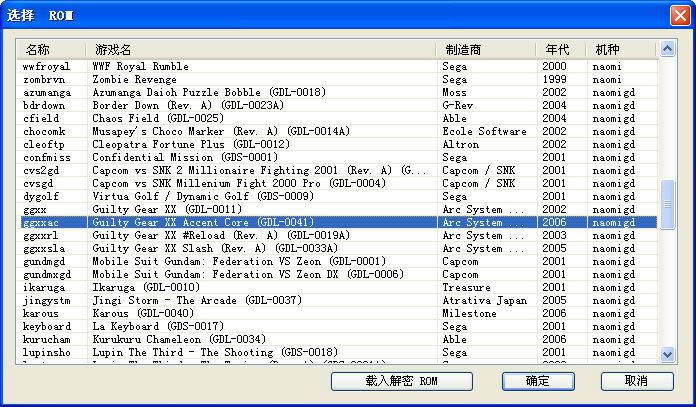The width and height of the screenshot is (696, 407).
Task: Sort by the 年代 column header
Action: coord(557,49)
